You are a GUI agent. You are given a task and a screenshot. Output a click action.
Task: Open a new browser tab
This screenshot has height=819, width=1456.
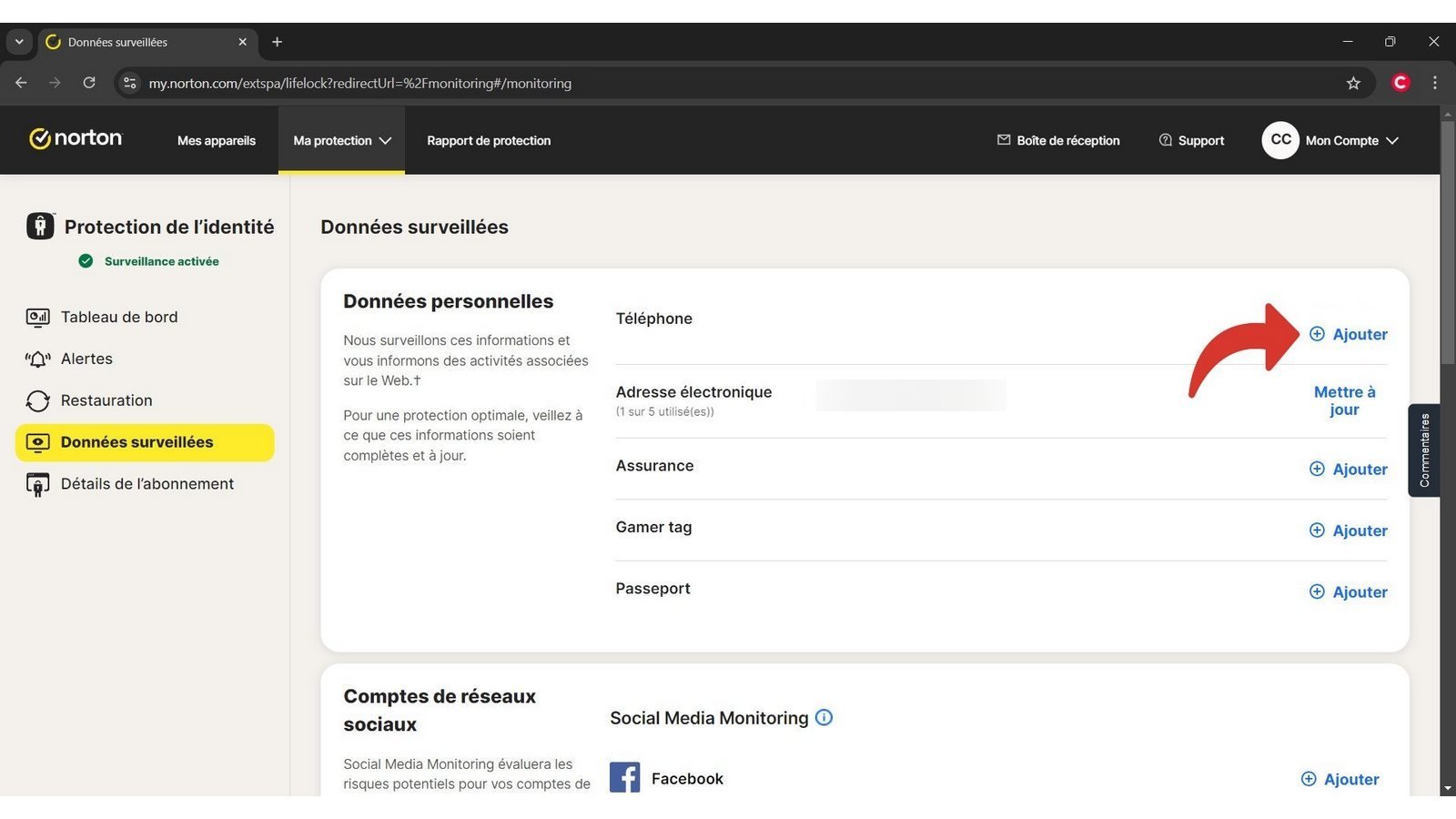[x=278, y=42]
